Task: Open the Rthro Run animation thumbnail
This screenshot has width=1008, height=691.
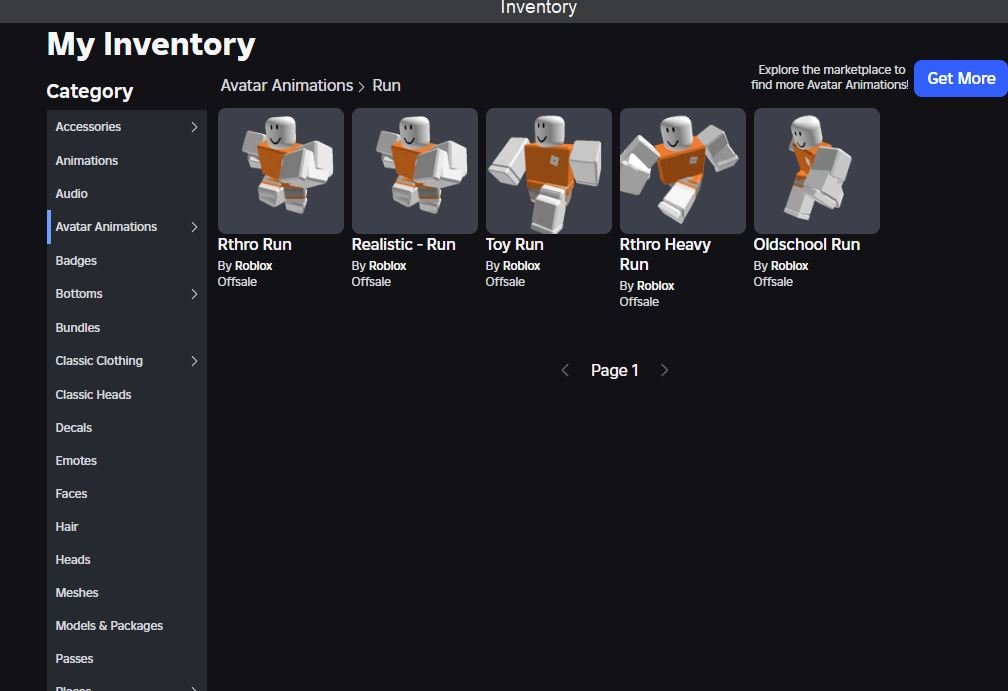Action: pyautogui.click(x=281, y=171)
